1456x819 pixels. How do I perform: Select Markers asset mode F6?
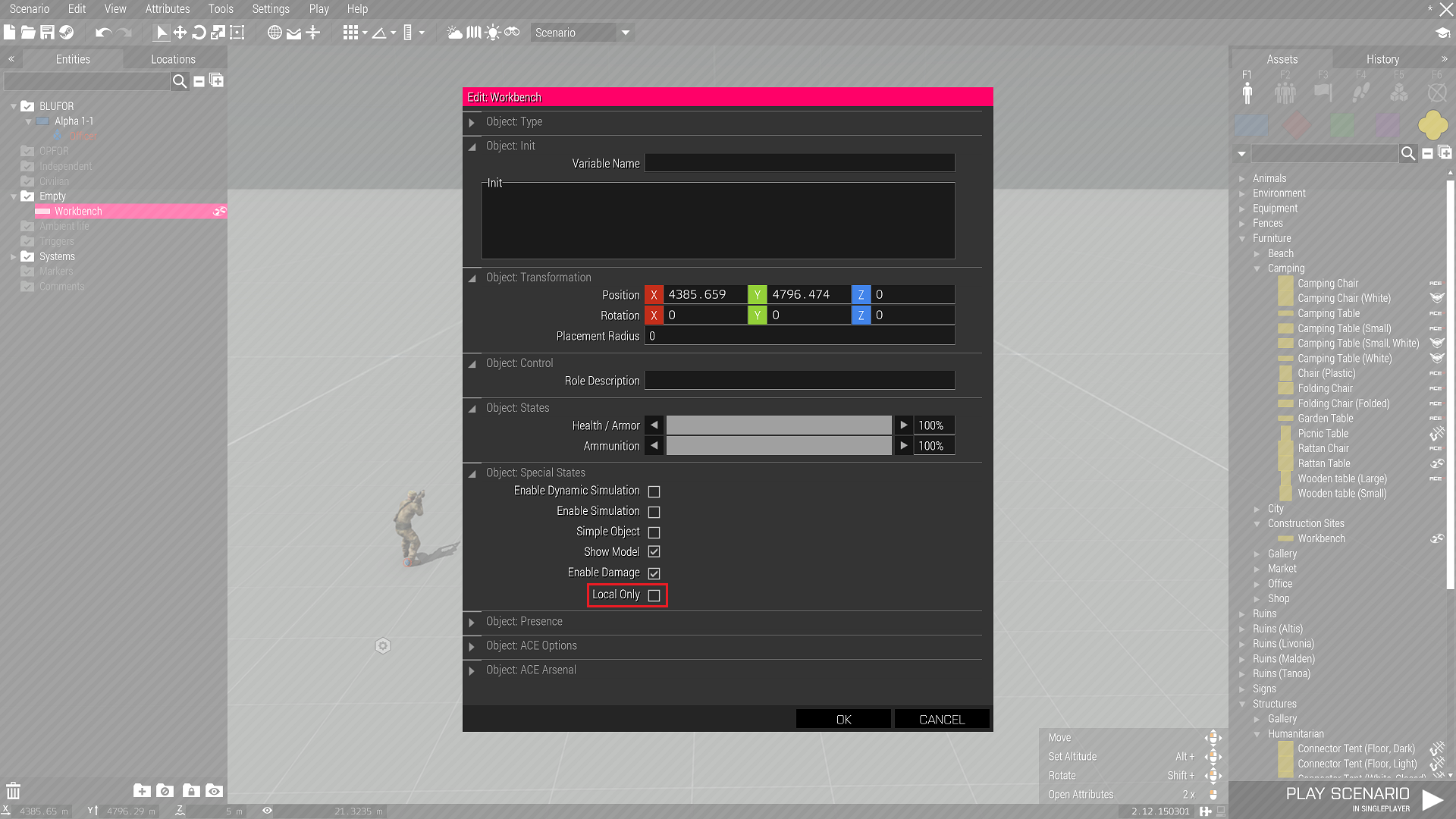point(1437,88)
